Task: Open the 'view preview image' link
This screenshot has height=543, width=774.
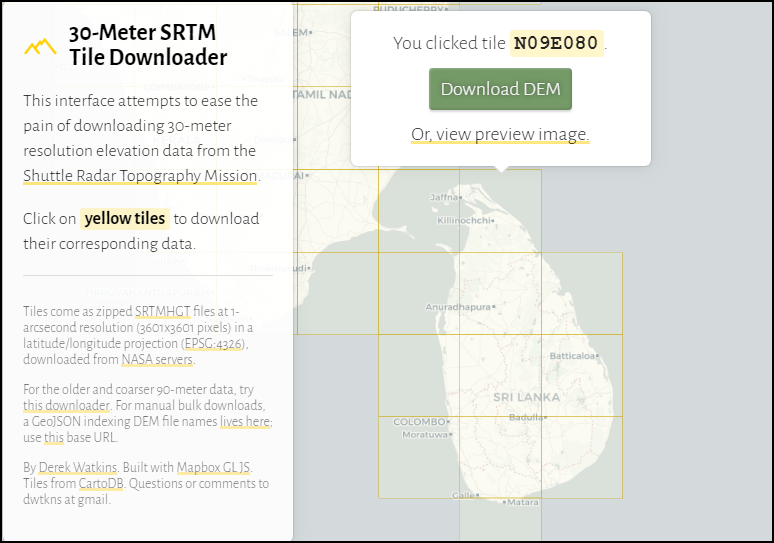Action: pyautogui.click(x=500, y=134)
